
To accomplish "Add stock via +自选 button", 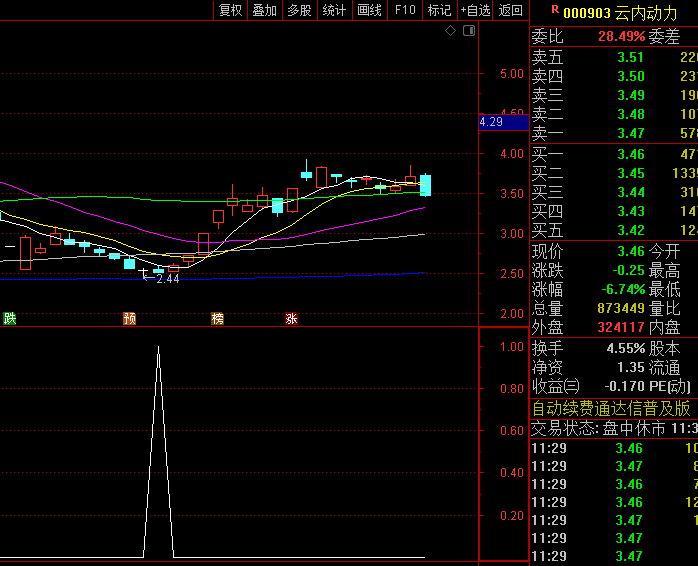I will [475, 10].
